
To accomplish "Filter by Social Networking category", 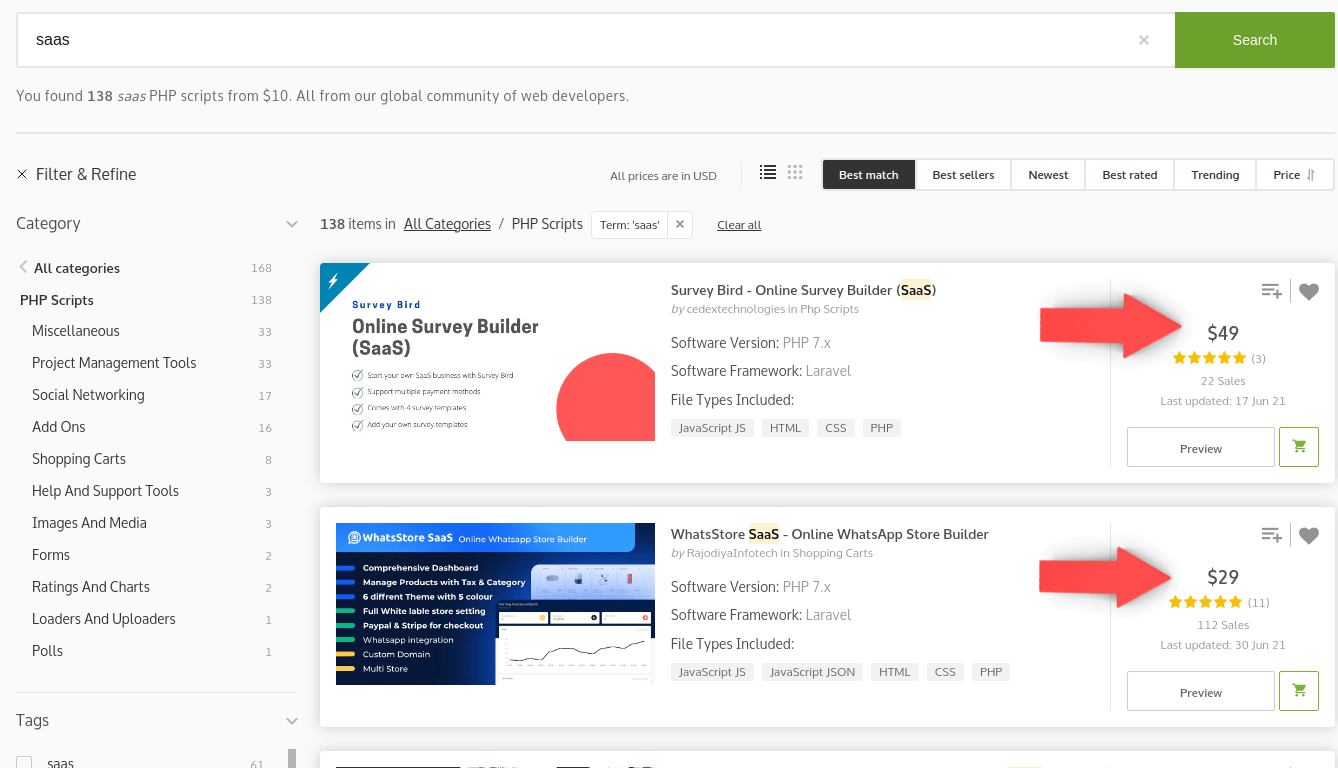I will pos(88,395).
